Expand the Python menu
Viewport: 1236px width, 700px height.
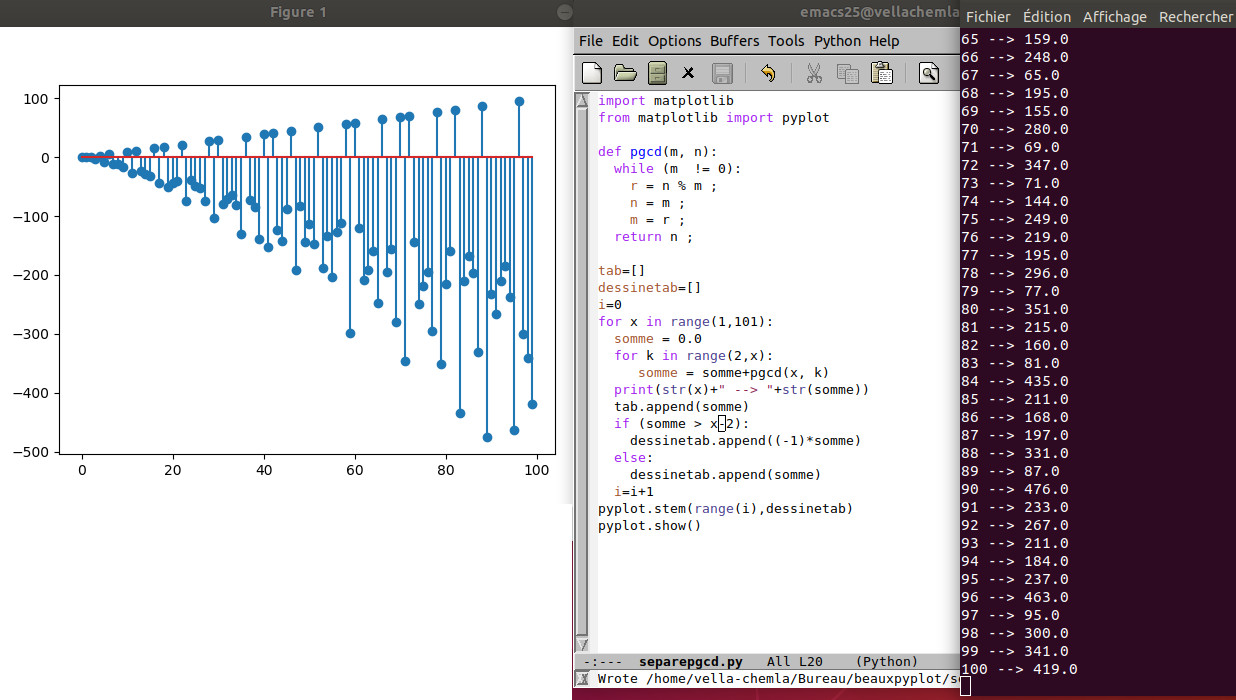pos(837,41)
